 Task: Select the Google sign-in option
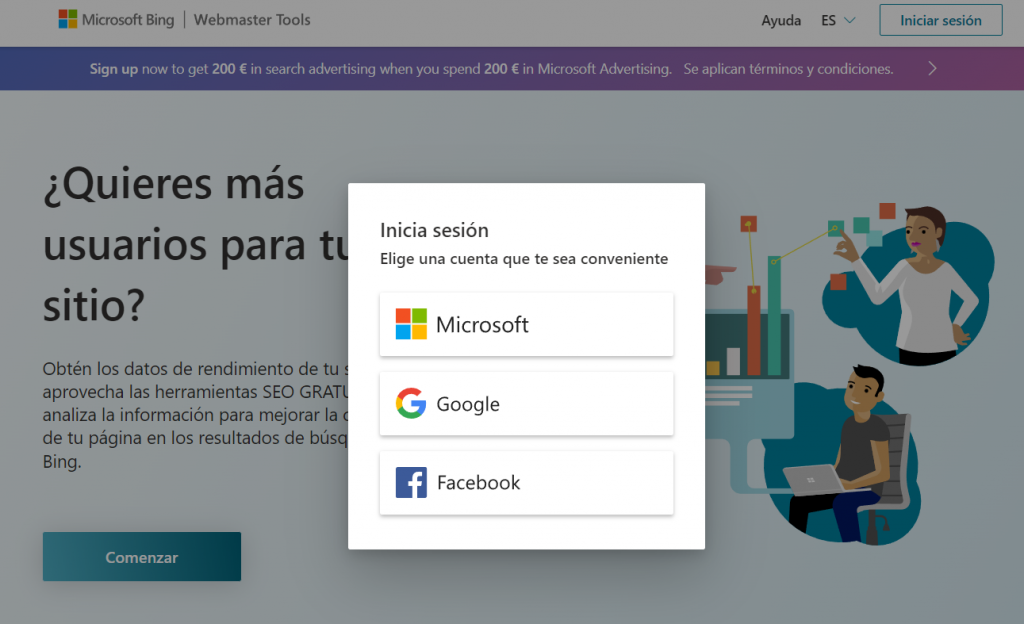(x=526, y=403)
